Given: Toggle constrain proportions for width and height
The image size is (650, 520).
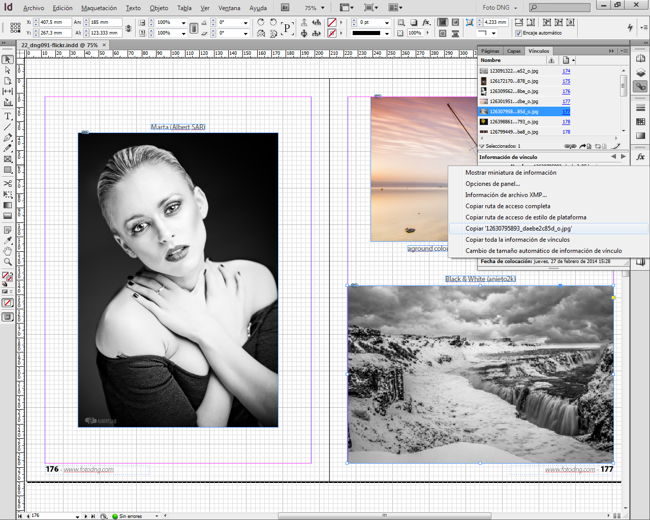Looking at the screenshot, I should (129, 28).
